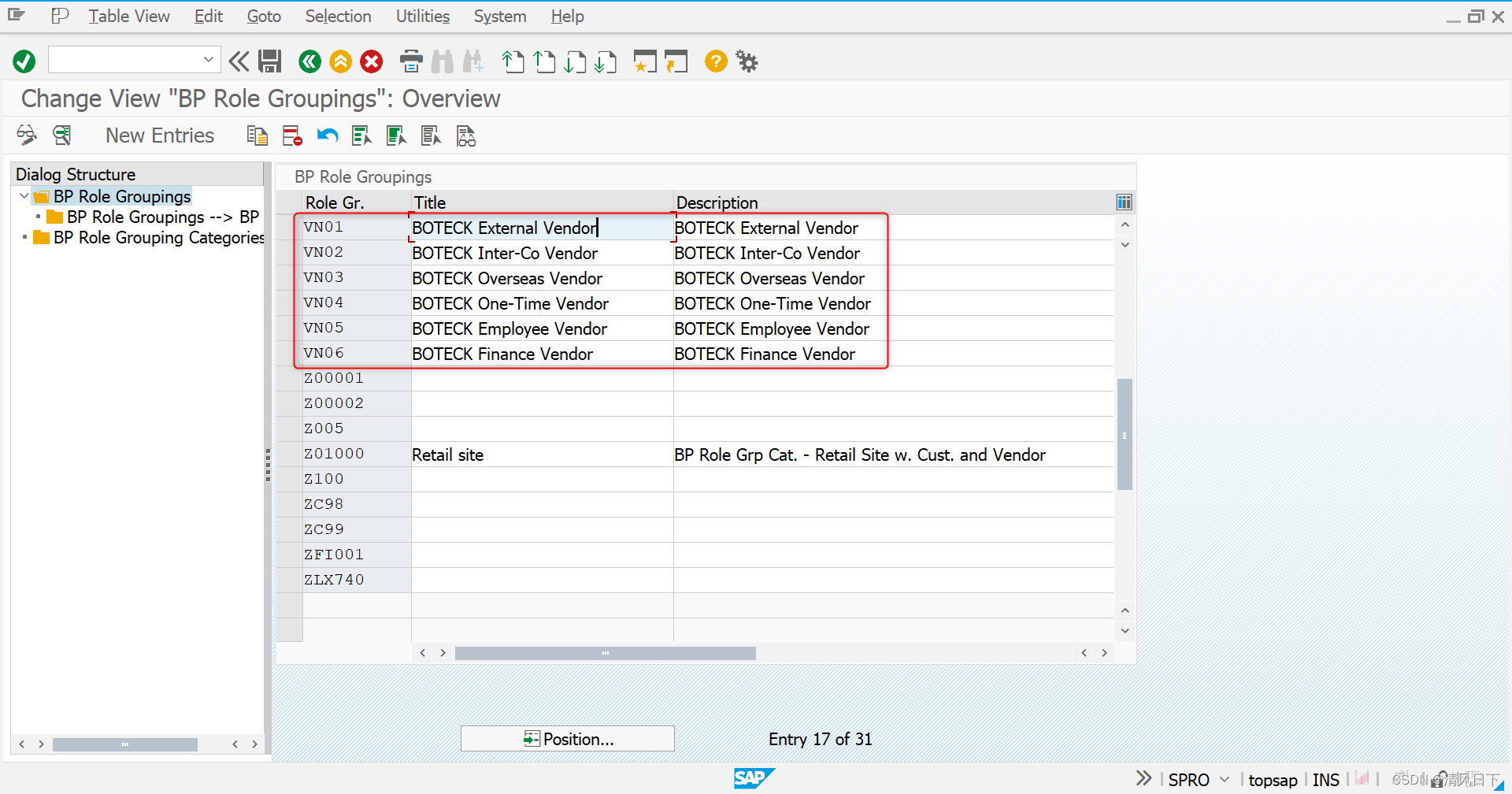
Task: Click the Generate Shortcut icon
Action: [x=676, y=61]
